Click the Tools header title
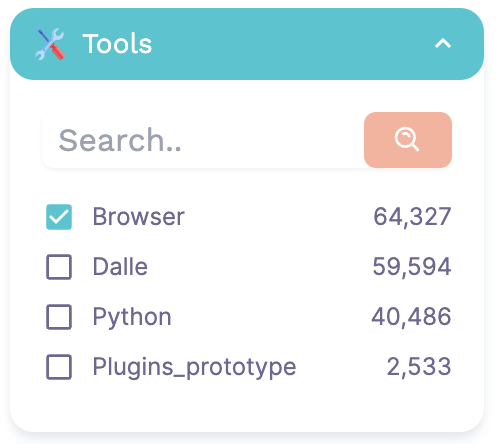 click(117, 44)
